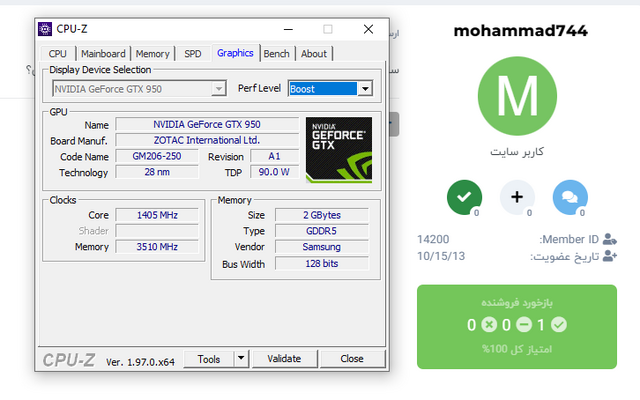Click the blue chat bubbles icon
This screenshot has width=640, height=400.
click(x=570, y=198)
